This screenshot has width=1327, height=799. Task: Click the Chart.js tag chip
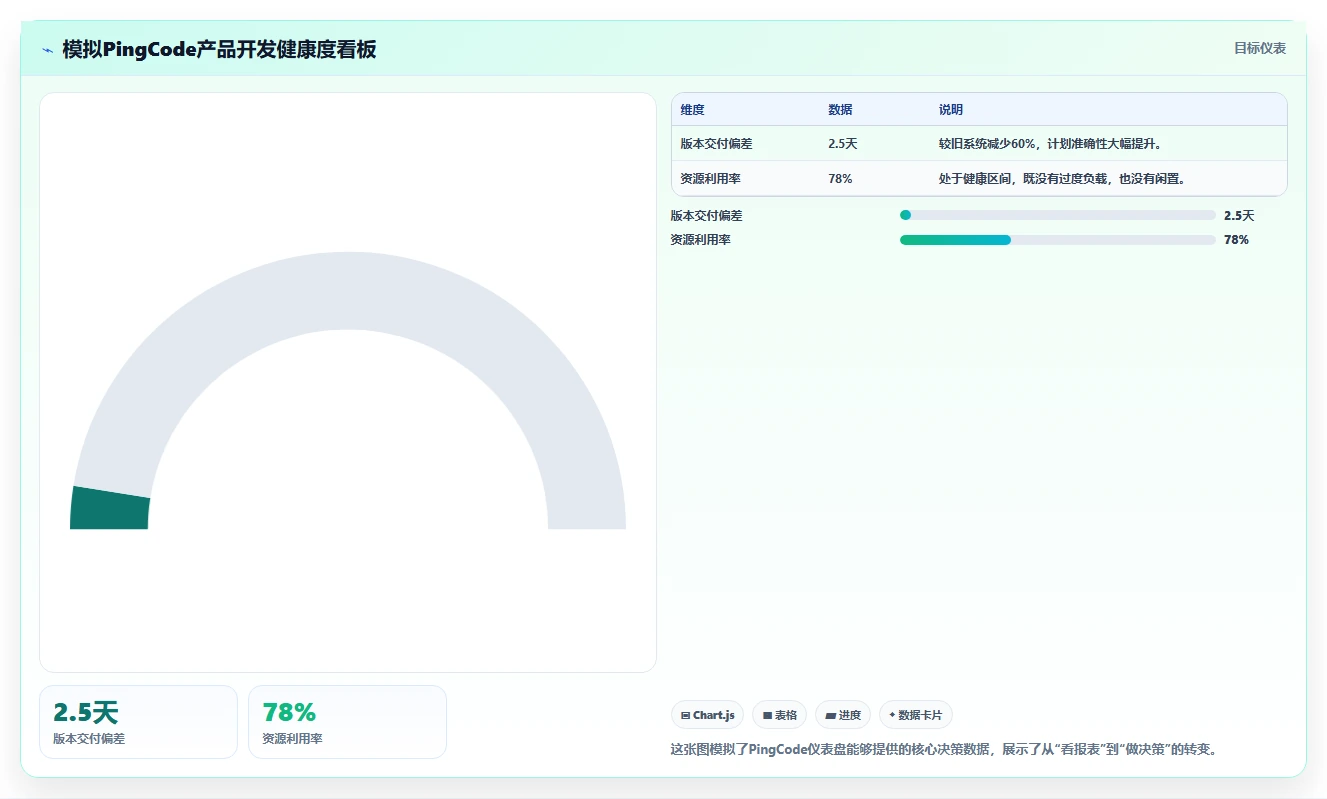tap(707, 715)
